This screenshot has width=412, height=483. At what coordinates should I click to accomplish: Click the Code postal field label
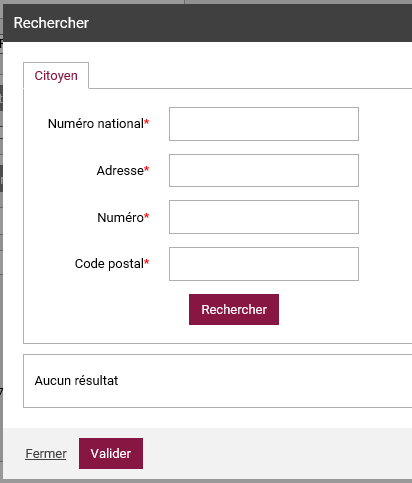click(109, 264)
